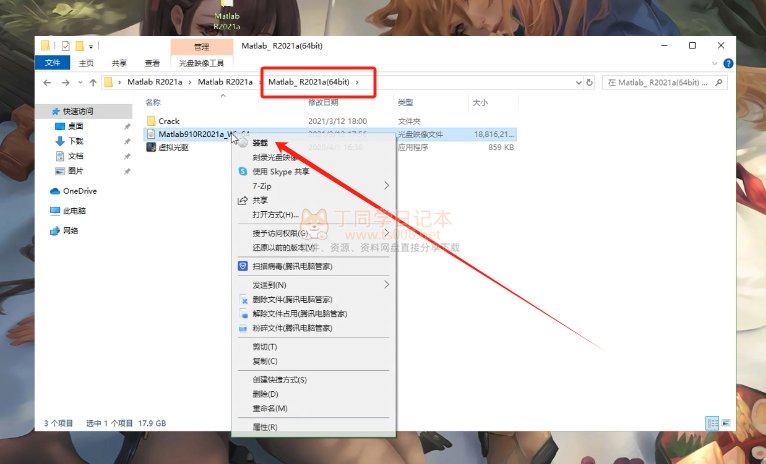The image size is (766, 464).
Task: Open 网络 in the navigation pane
Action: (70, 231)
